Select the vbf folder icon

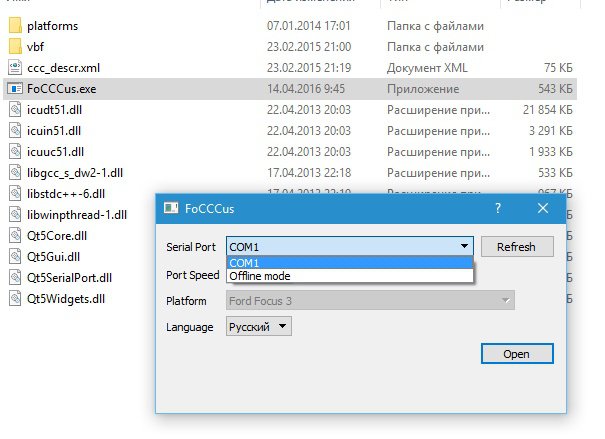tap(15, 47)
